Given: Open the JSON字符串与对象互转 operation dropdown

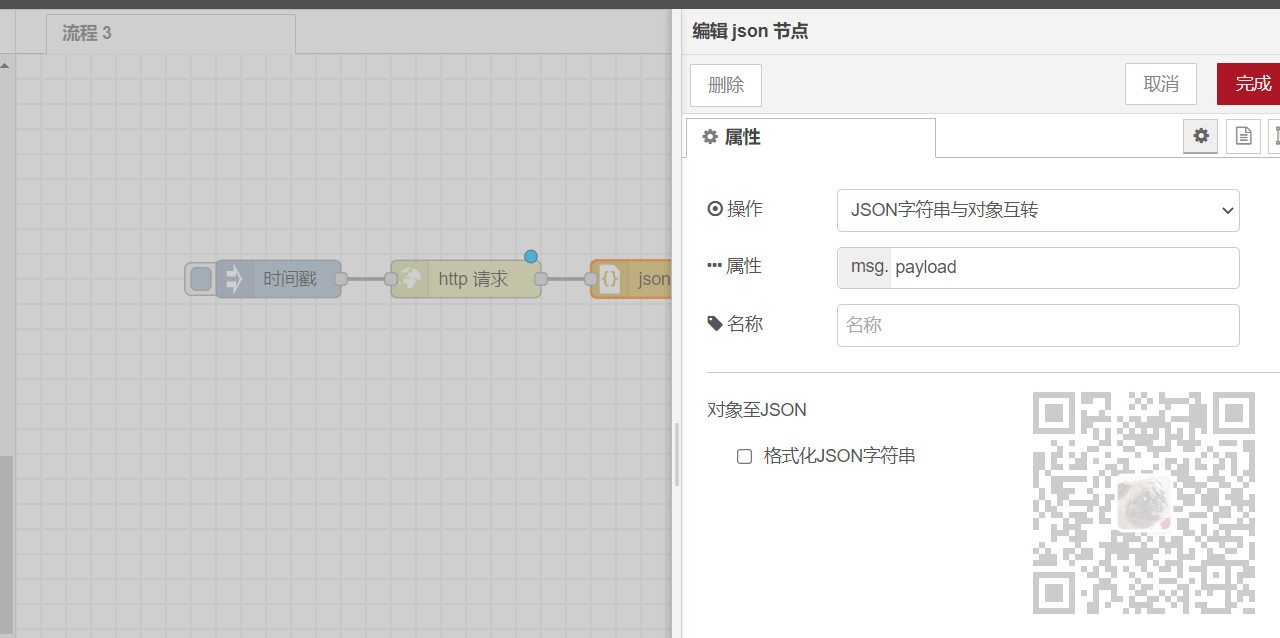Looking at the screenshot, I should (x=1038, y=210).
